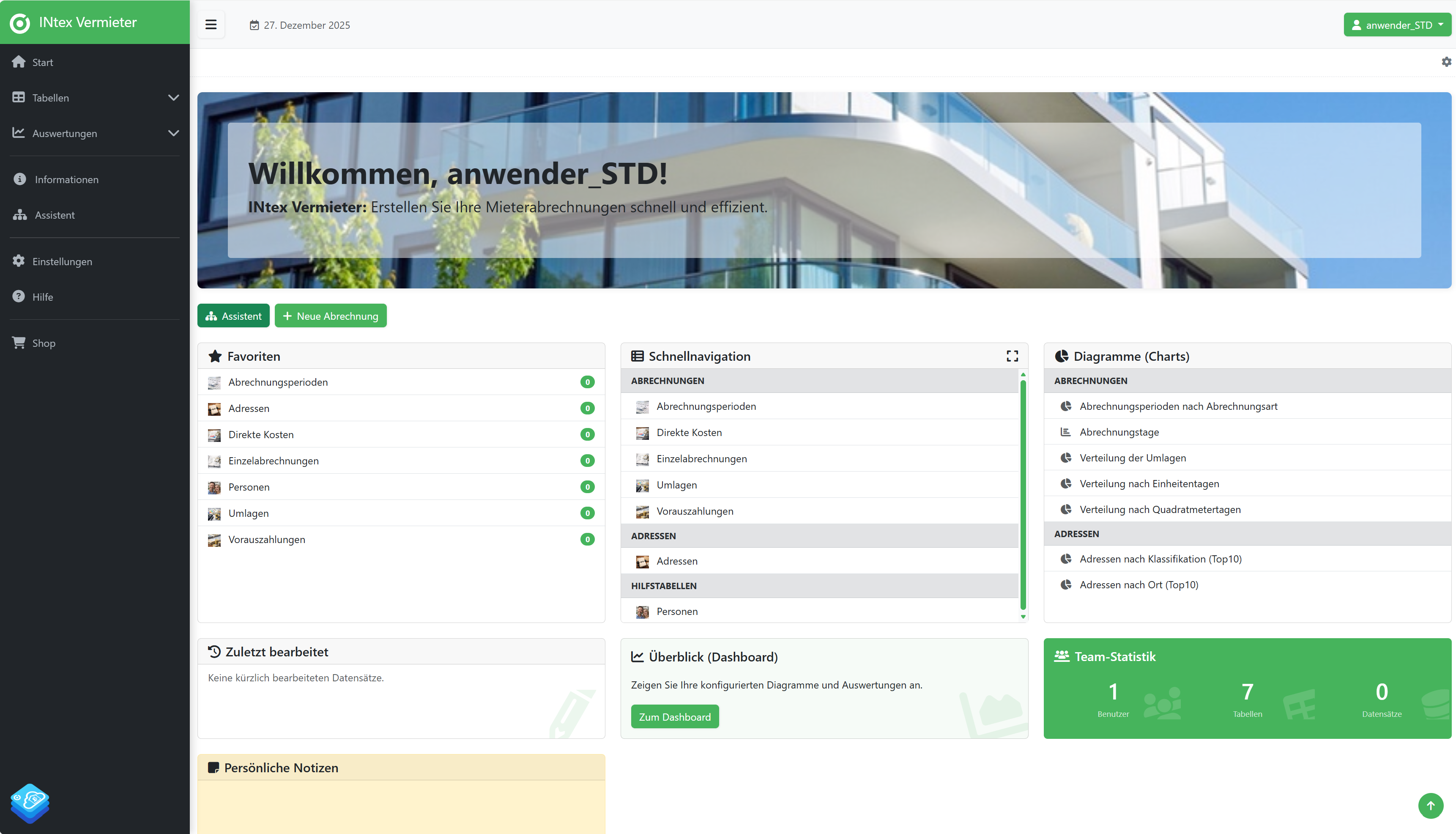Click the settings gear icon top right

pos(1446,62)
